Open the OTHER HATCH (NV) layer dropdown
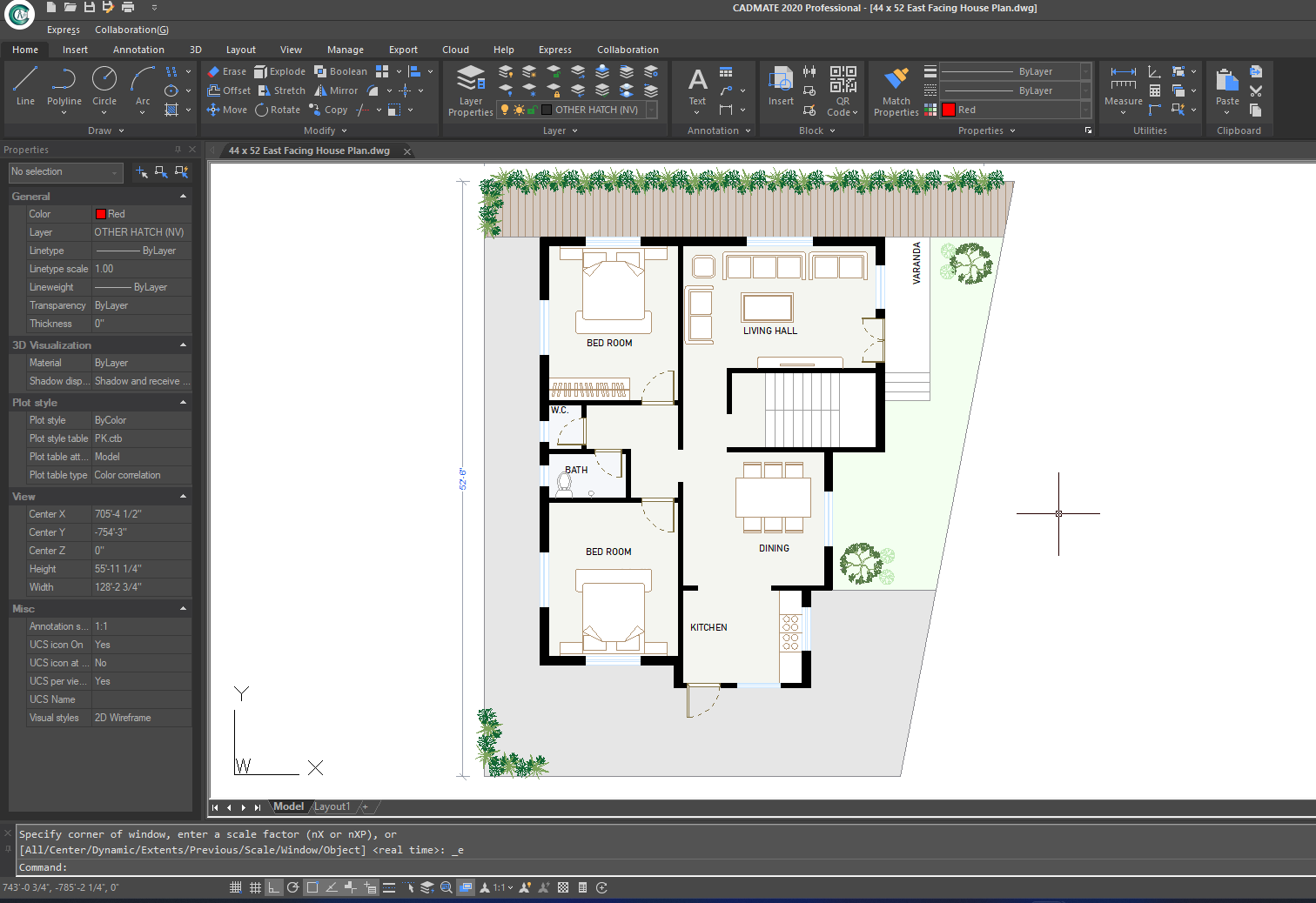The width and height of the screenshot is (1316, 903). (651, 110)
